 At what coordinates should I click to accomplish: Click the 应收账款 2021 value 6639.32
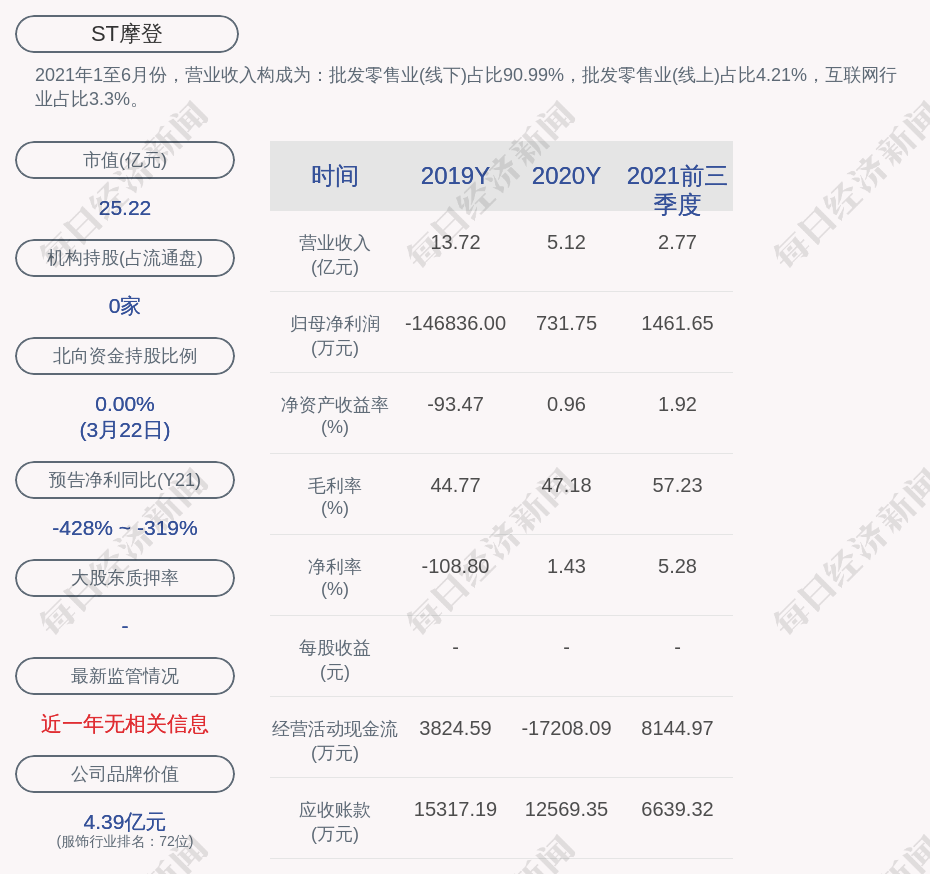click(677, 809)
